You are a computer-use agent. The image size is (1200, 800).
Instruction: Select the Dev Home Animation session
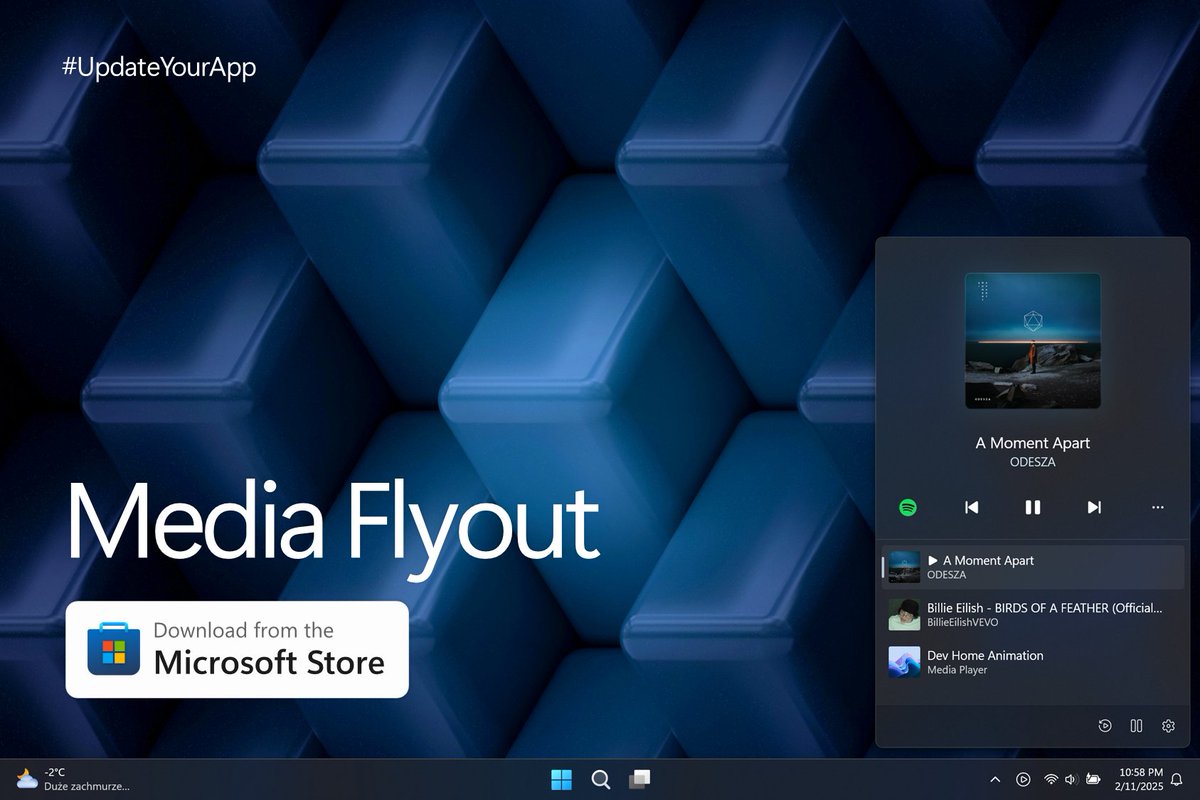[x=1033, y=662]
